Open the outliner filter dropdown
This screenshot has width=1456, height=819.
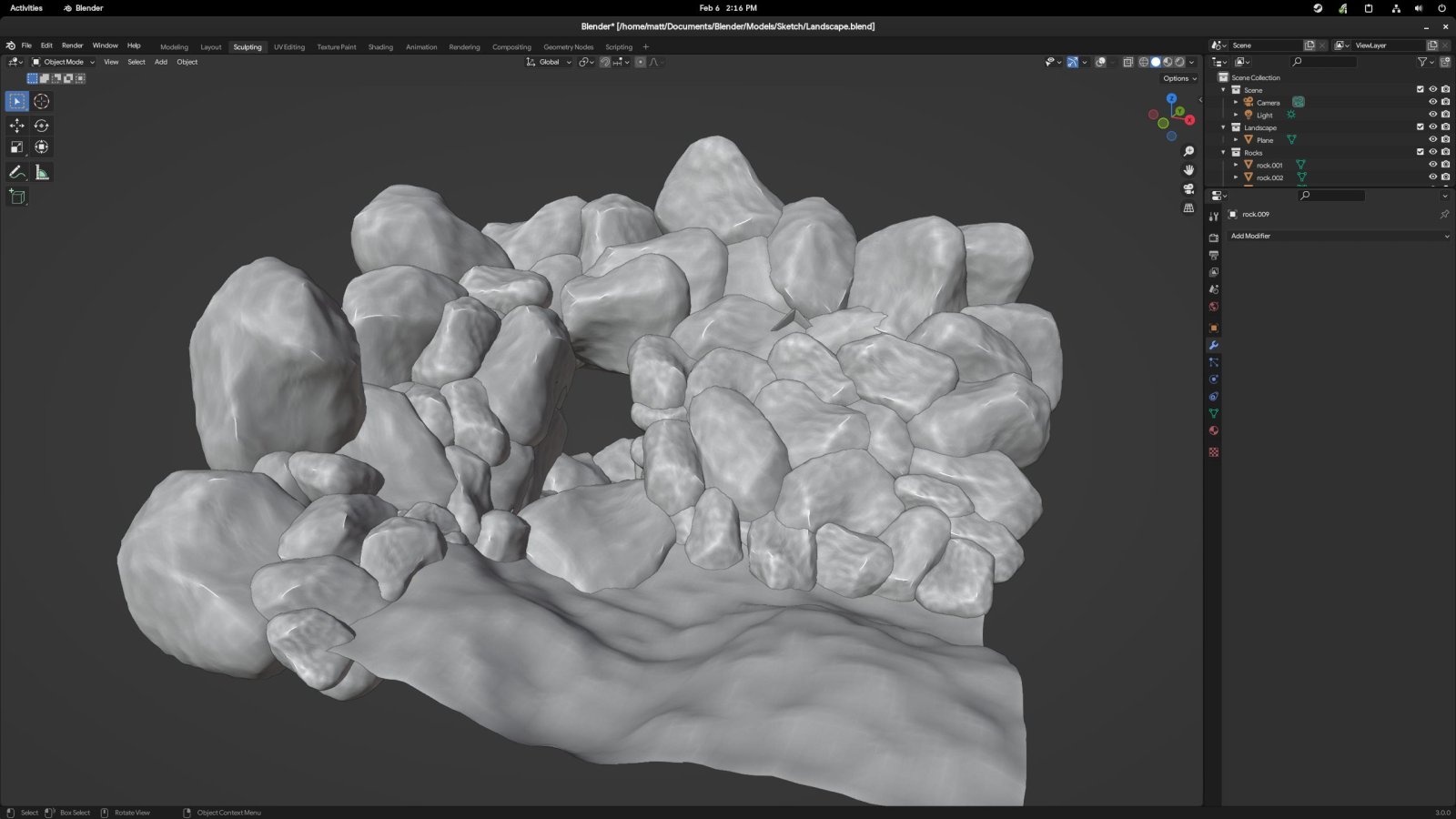pyautogui.click(x=1425, y=62)
